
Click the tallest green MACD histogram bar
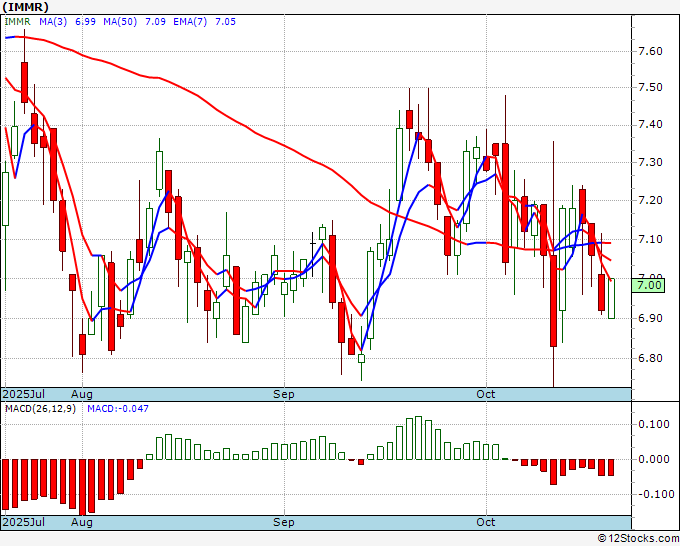418,438
